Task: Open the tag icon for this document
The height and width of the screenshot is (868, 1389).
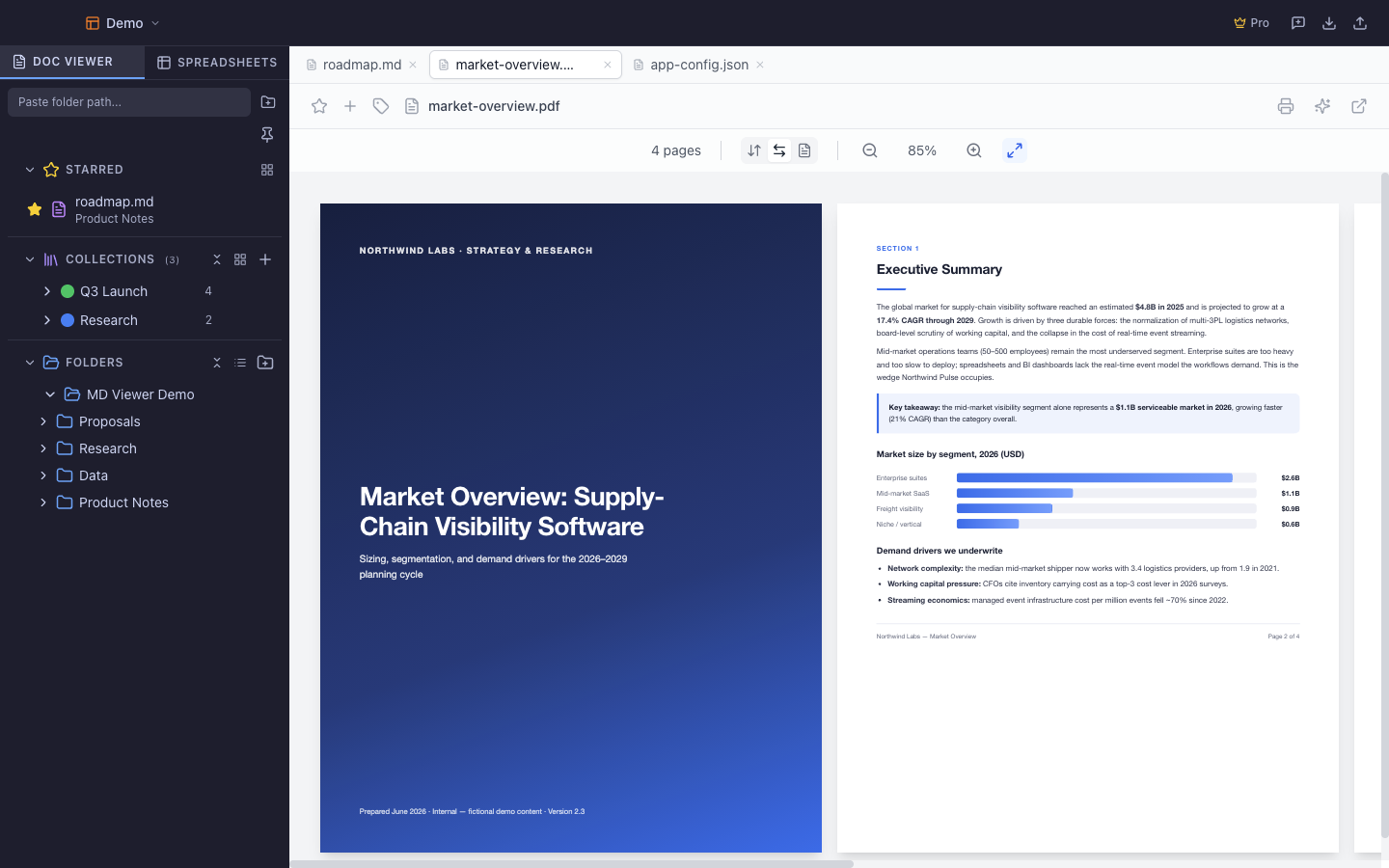Action: (x=381, y=106)
